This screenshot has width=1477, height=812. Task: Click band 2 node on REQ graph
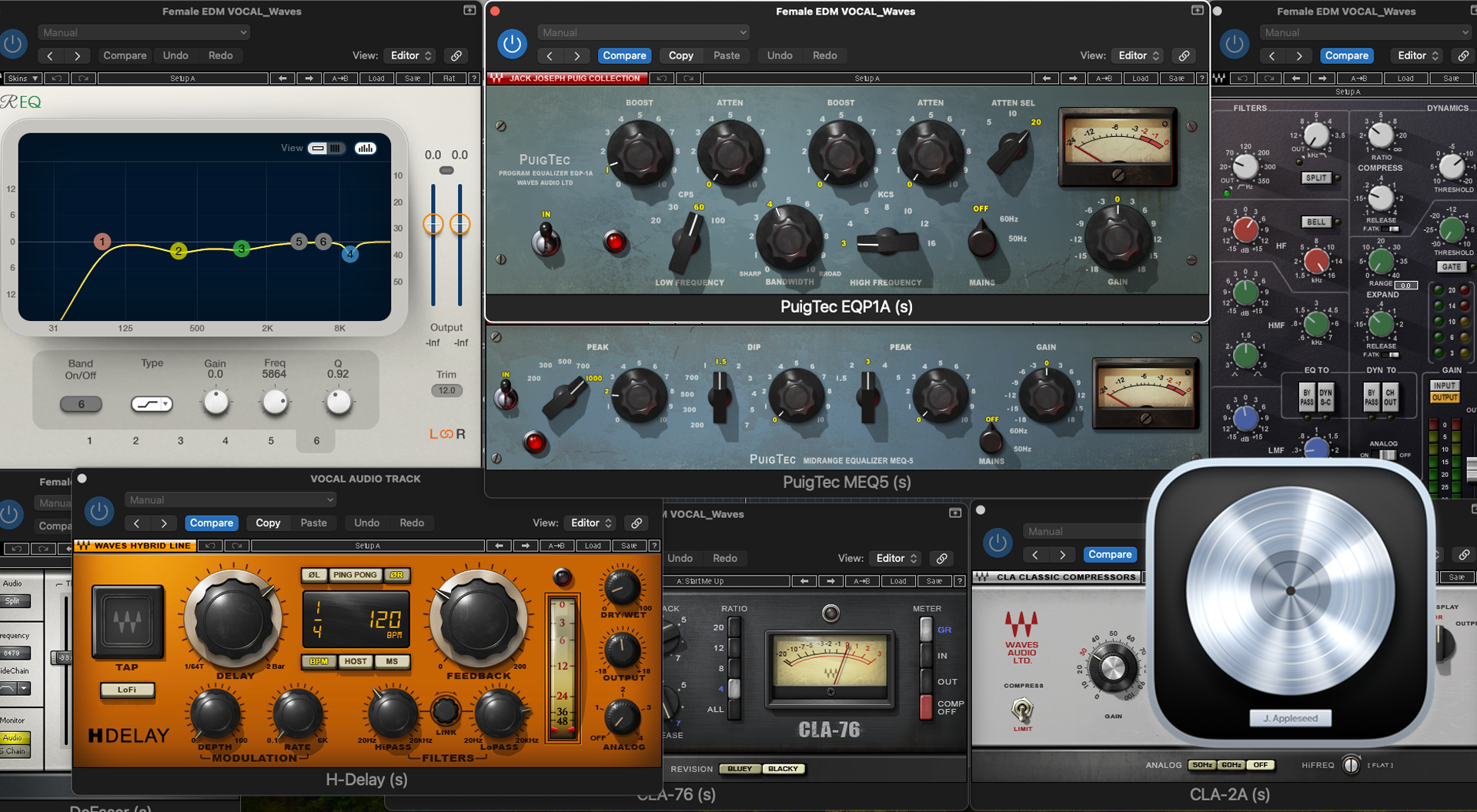179,251
